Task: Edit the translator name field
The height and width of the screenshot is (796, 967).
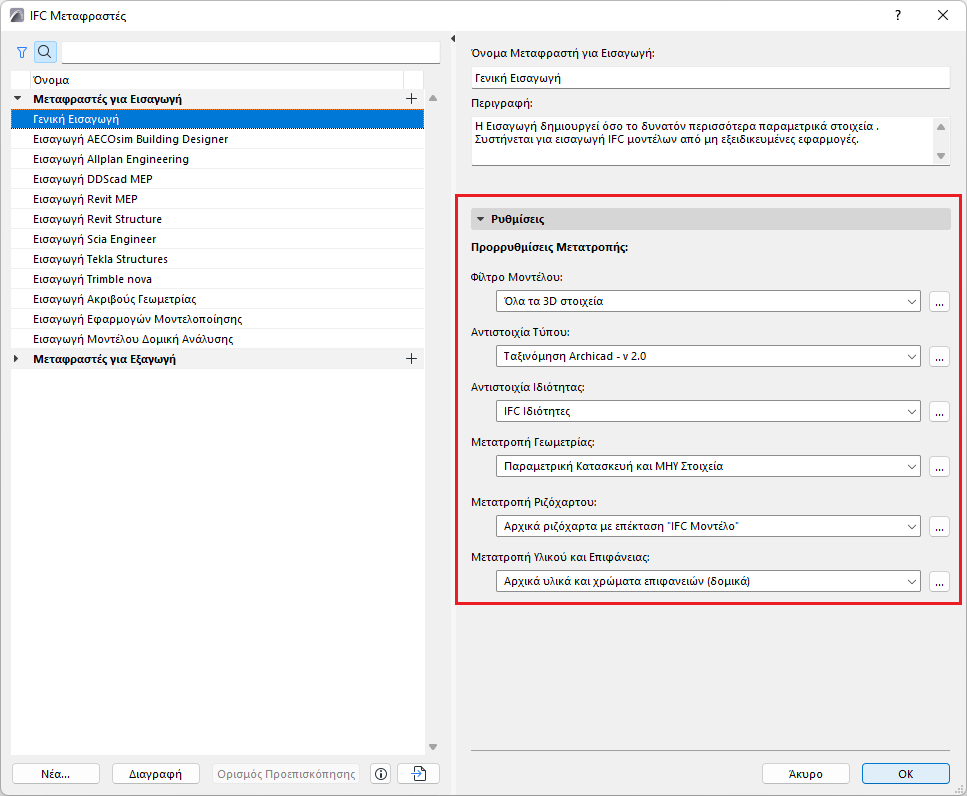Action: tap(710, 78)
